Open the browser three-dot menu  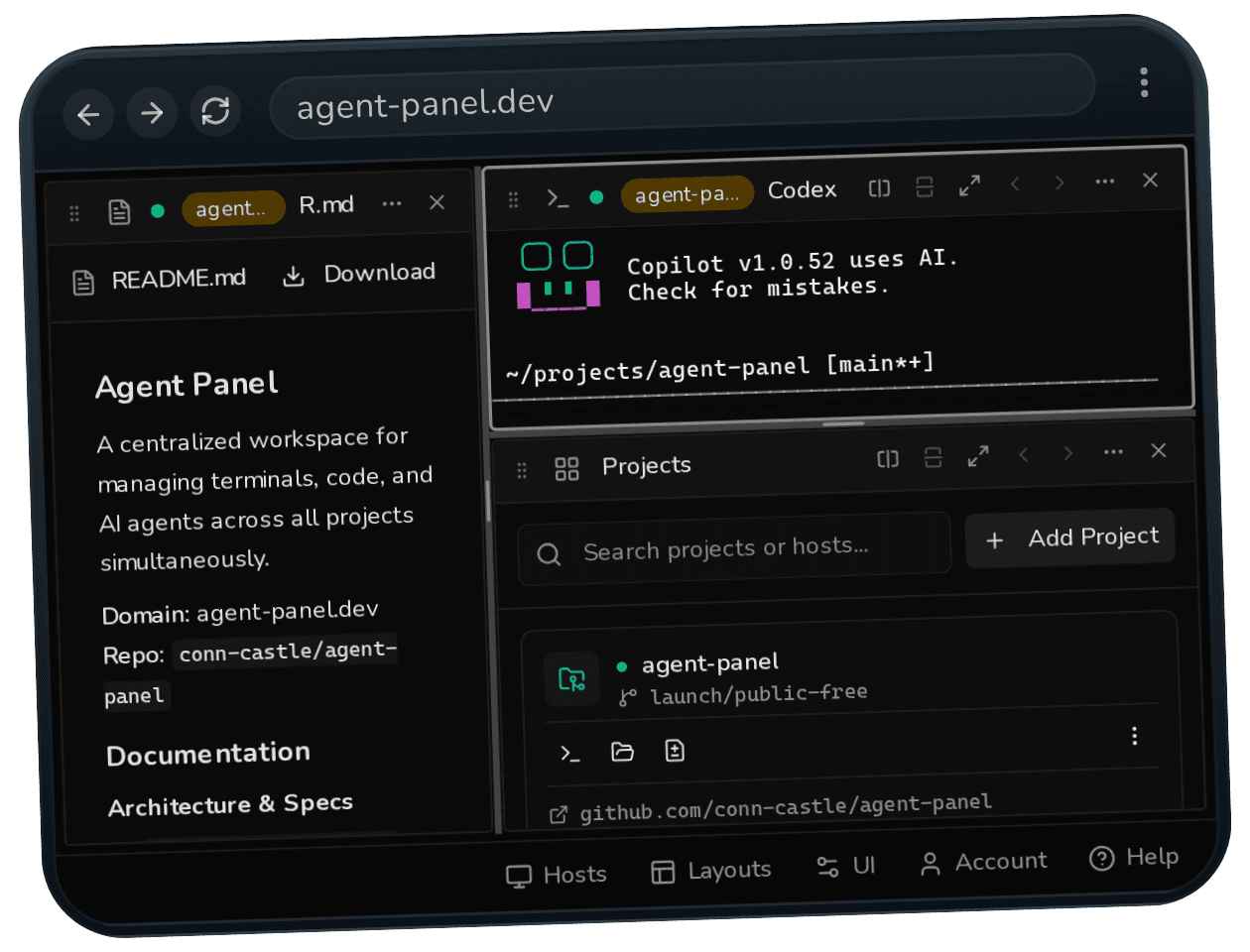pyautogui.click(x=1144, y=82)
